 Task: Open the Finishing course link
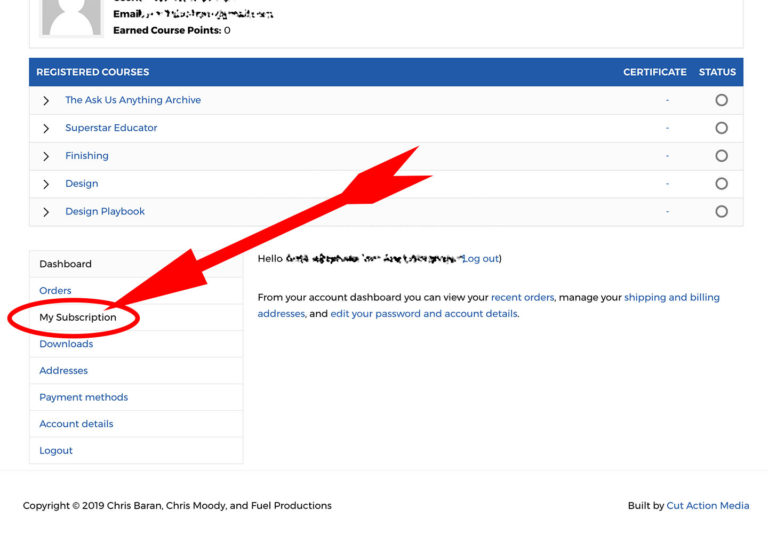[x=87, y=156]
